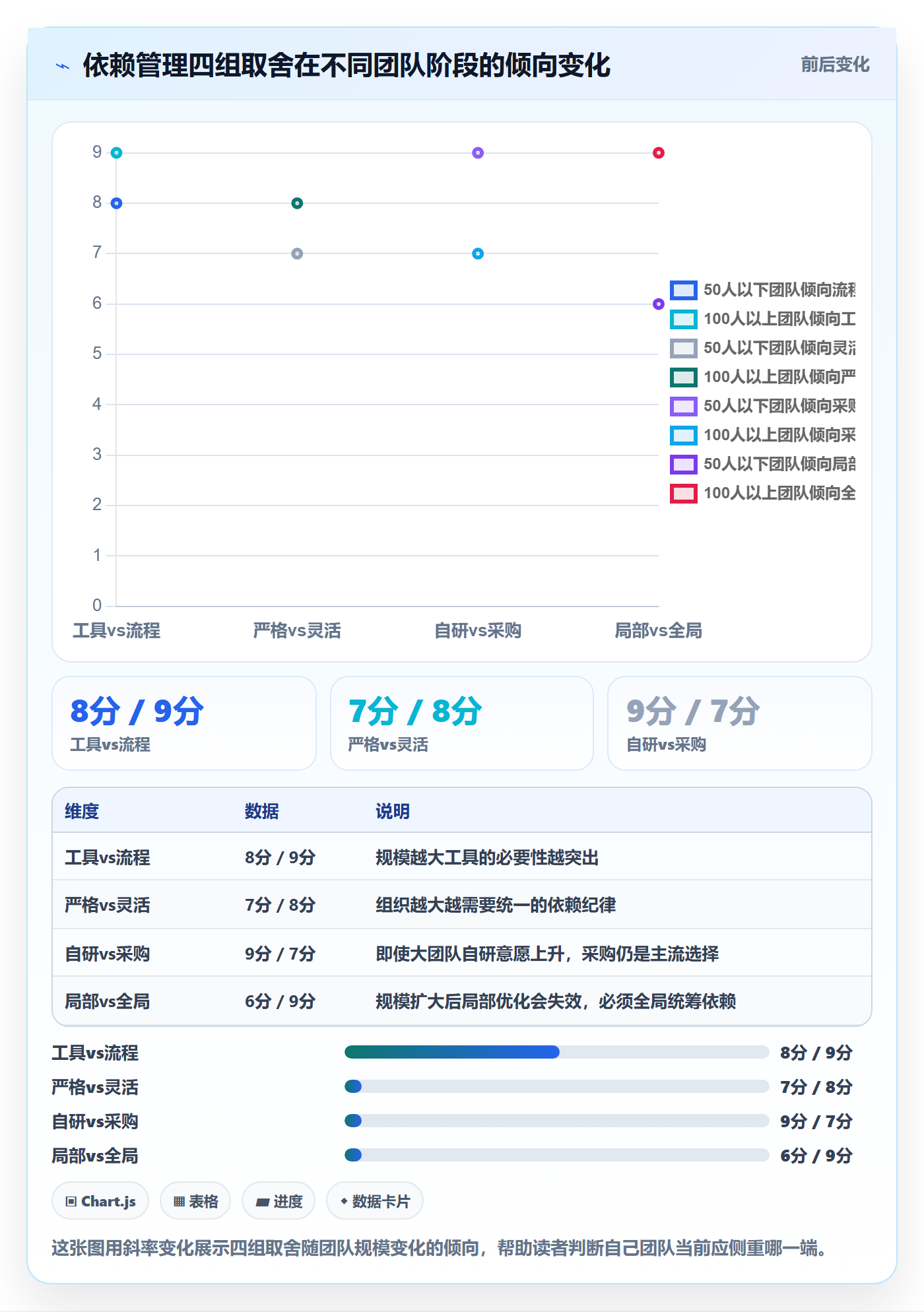Image resolution: width=924 pixels, height=1312 pixels.
Task: Click the blue data point at 8 for 工具vs流程
Action: (x=116, y=203)
